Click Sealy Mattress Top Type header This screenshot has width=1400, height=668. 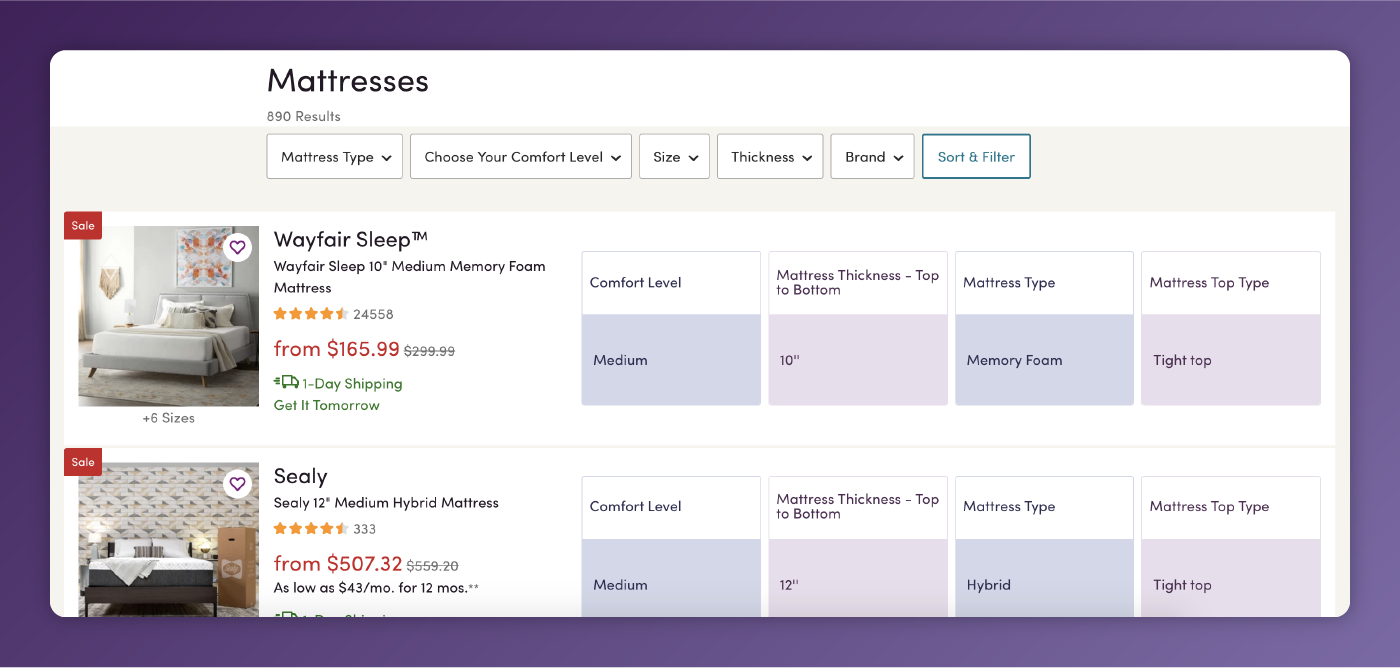[1231, 507]
